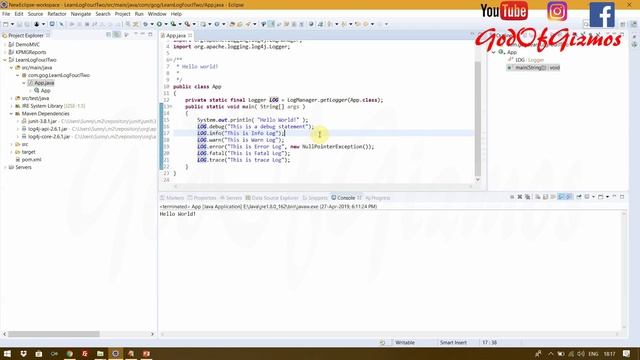
Task: Open the Help menu
Action: click(176, 14)
